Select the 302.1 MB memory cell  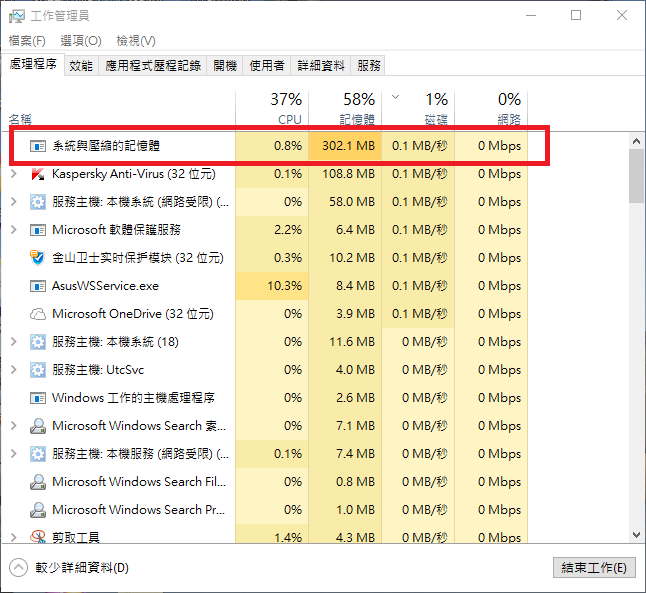[x=345, y=146]
